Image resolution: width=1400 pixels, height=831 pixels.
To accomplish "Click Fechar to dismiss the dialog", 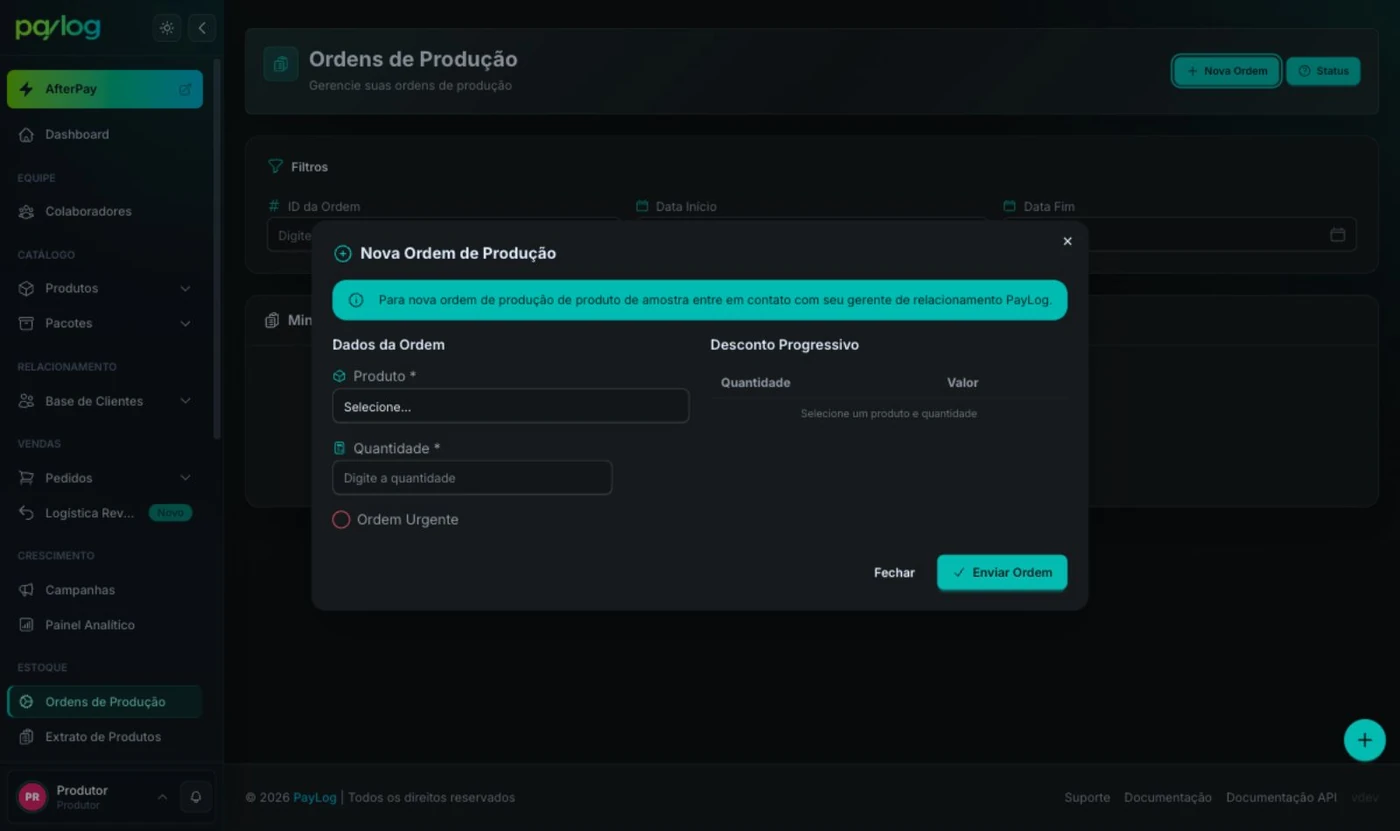I will click(894, 573).
